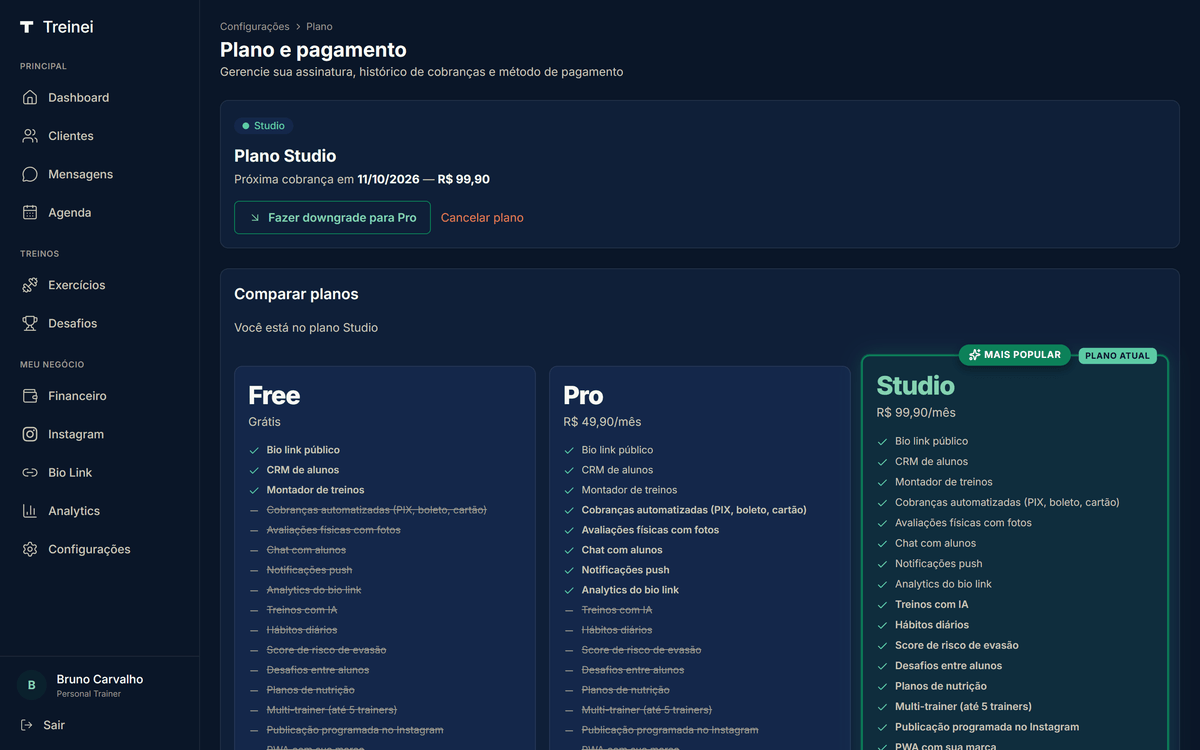Click the Analytics bar chart icon
The image size is (1200, 750).
pyautogui.click(x=30, y=511)
